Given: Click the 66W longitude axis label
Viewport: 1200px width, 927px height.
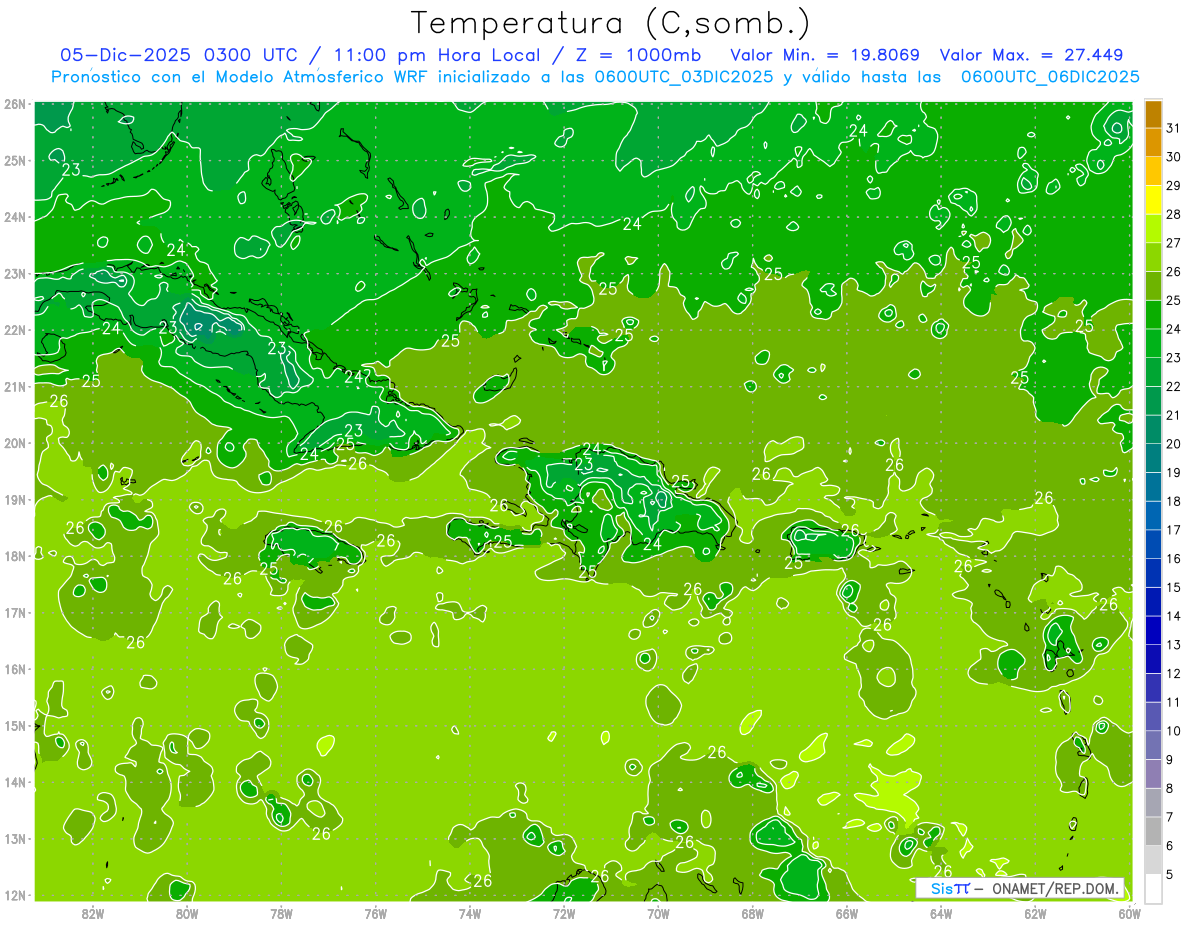Looking at the screenshot, I should pos(847,913).
